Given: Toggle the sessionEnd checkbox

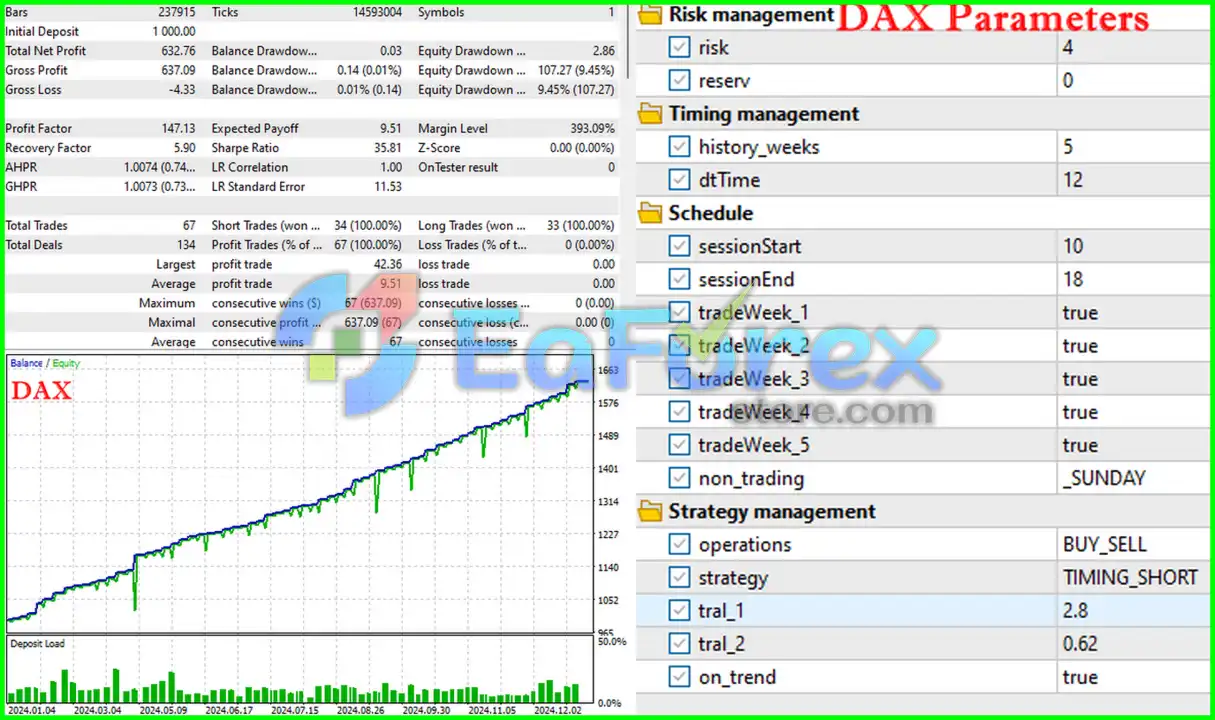Looking at the screenshot, I should tap(679, 279).
